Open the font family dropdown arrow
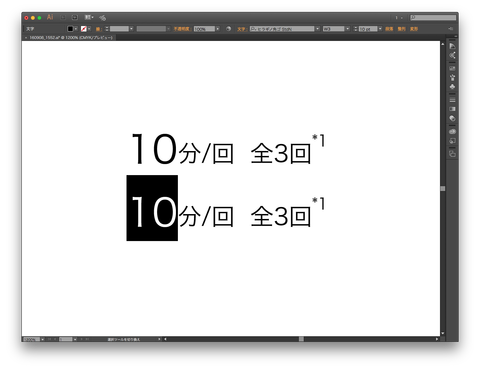 coord(317,29)
